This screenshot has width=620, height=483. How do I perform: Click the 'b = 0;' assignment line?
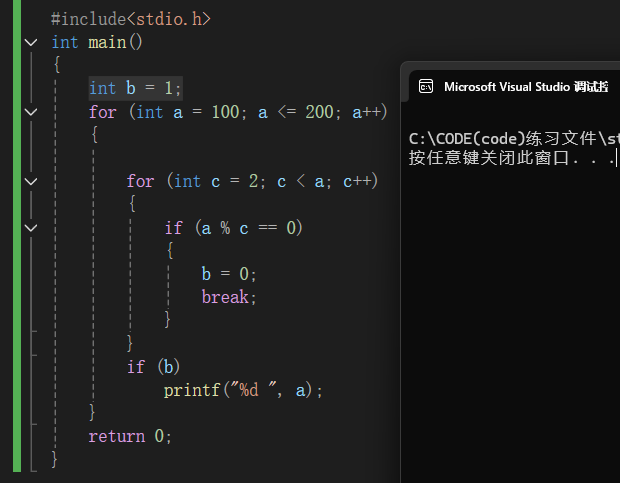click(229, 274)
